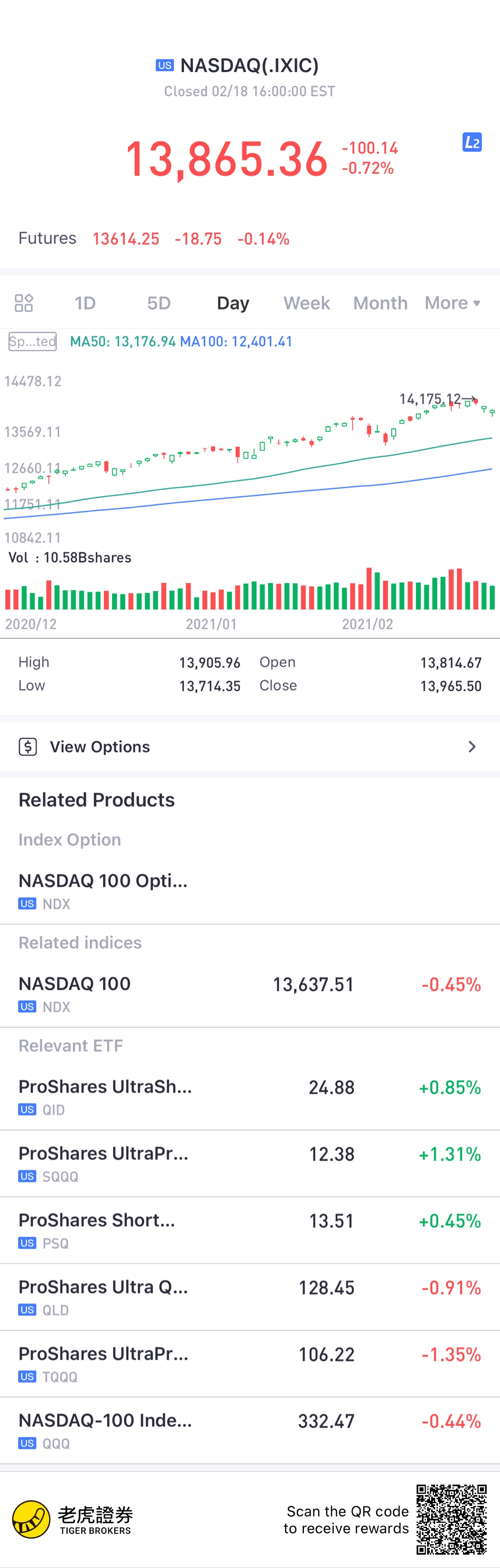Toggle the Sp...ted adjustment box
500x1568 pixels.
coord(33,341)
